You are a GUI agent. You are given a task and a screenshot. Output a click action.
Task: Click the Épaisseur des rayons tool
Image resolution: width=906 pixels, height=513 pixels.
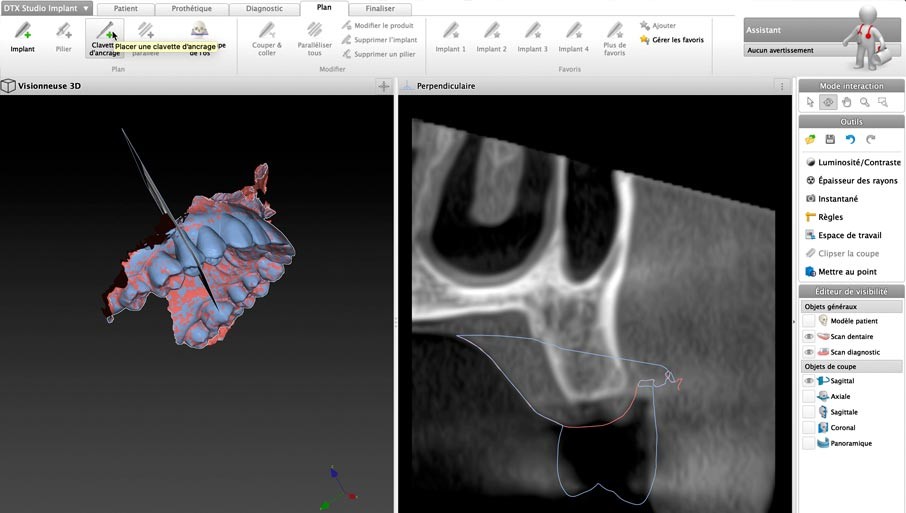point(852,180)
